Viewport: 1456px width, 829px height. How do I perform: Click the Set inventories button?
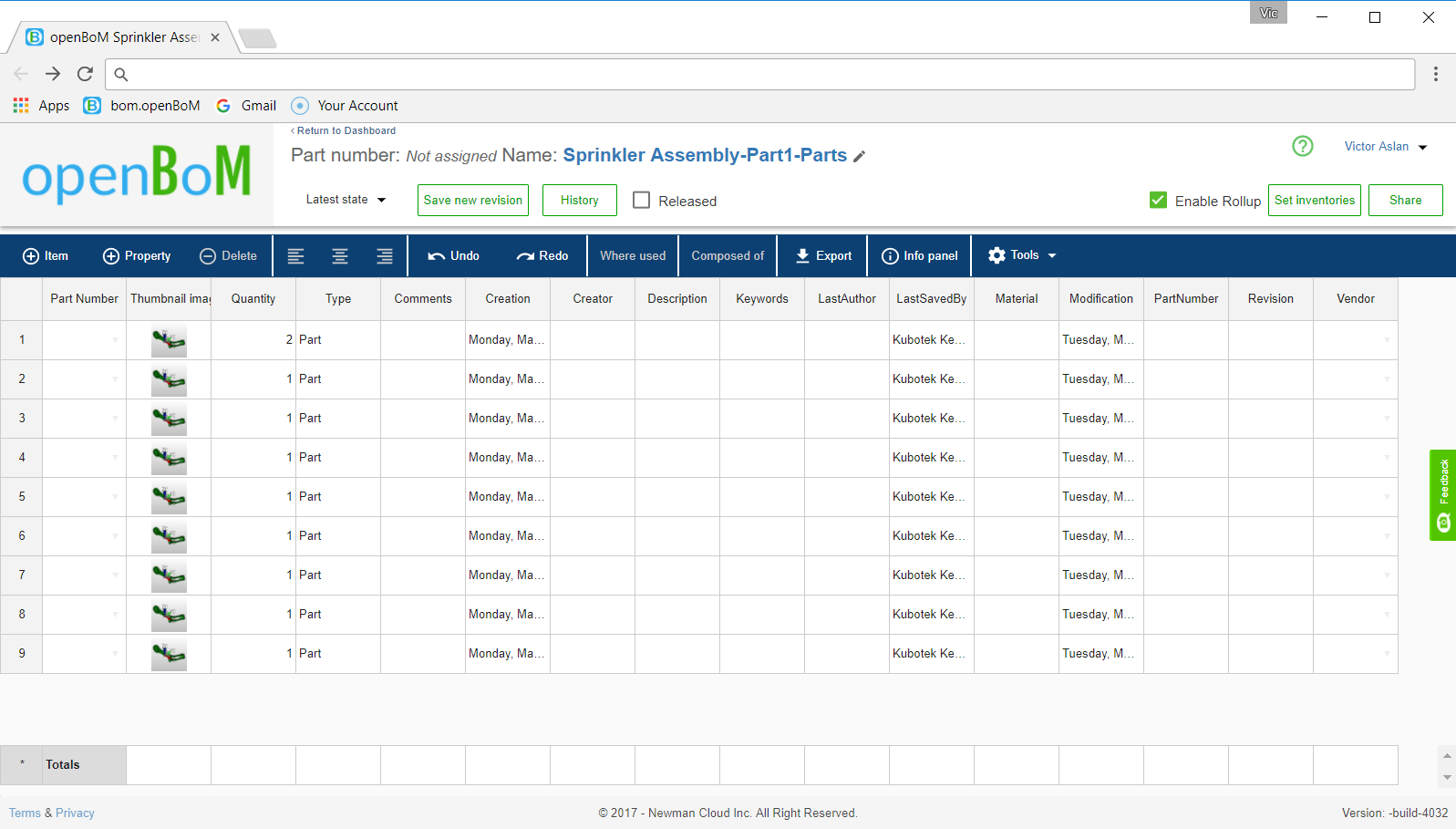coord(1315,201)
